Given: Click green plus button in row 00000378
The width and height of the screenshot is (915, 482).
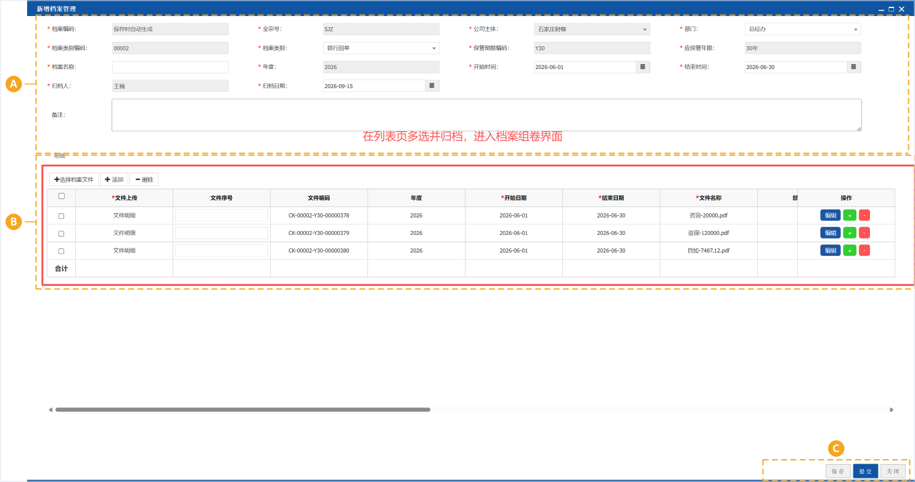Looking at the screenshot, I should tap(850, 215).
